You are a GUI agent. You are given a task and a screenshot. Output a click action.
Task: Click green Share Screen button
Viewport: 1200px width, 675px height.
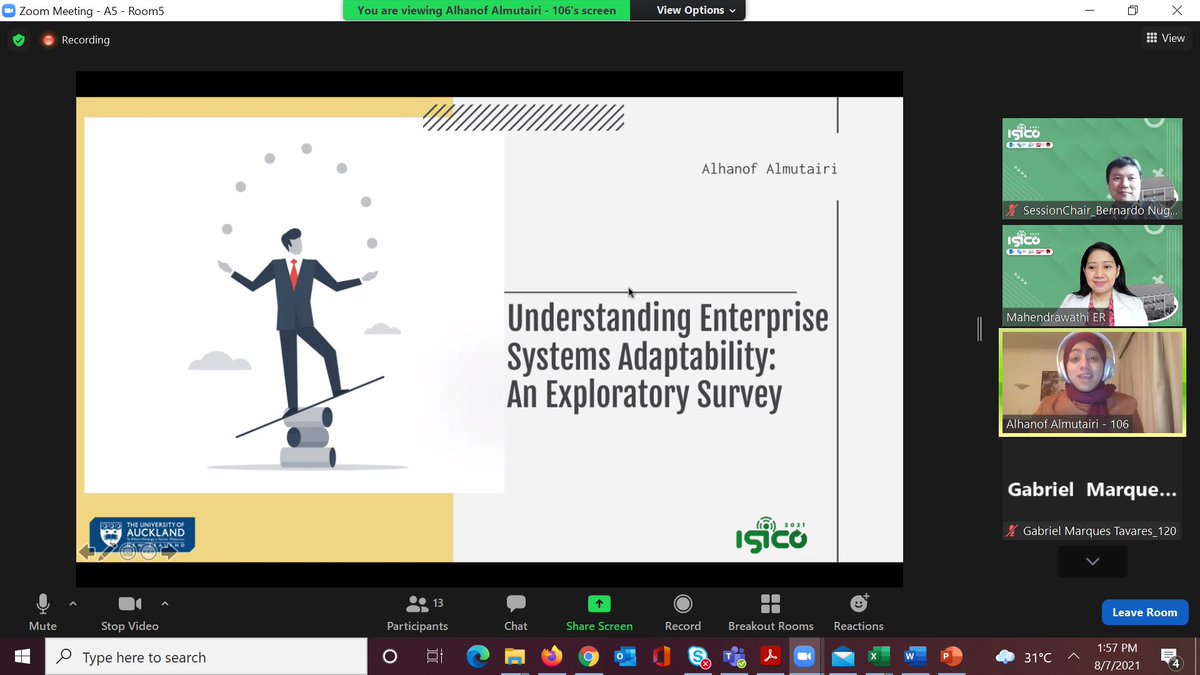[x=599, y=612]
